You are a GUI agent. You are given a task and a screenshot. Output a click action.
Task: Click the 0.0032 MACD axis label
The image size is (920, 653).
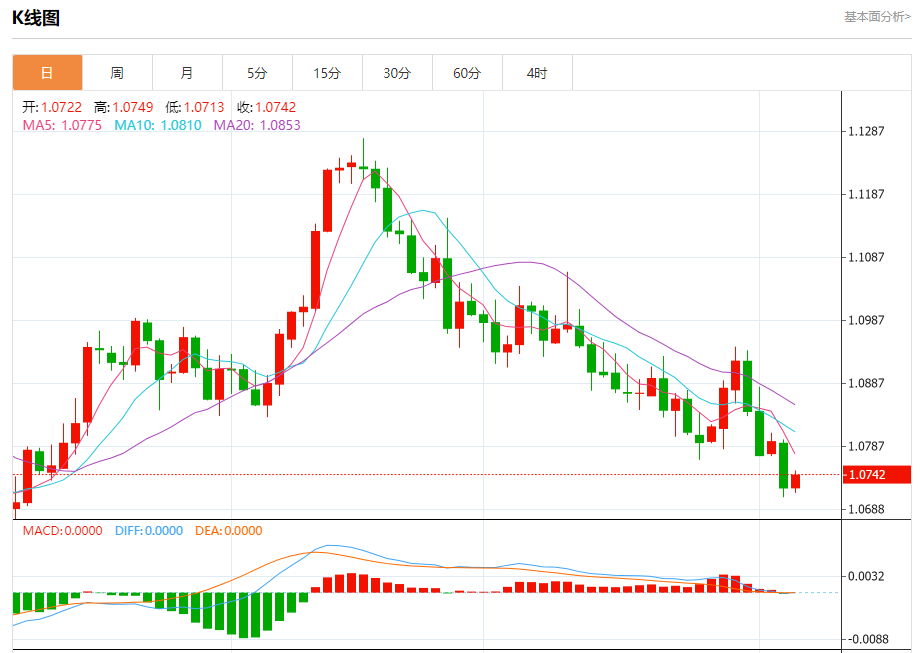point(866,576)
